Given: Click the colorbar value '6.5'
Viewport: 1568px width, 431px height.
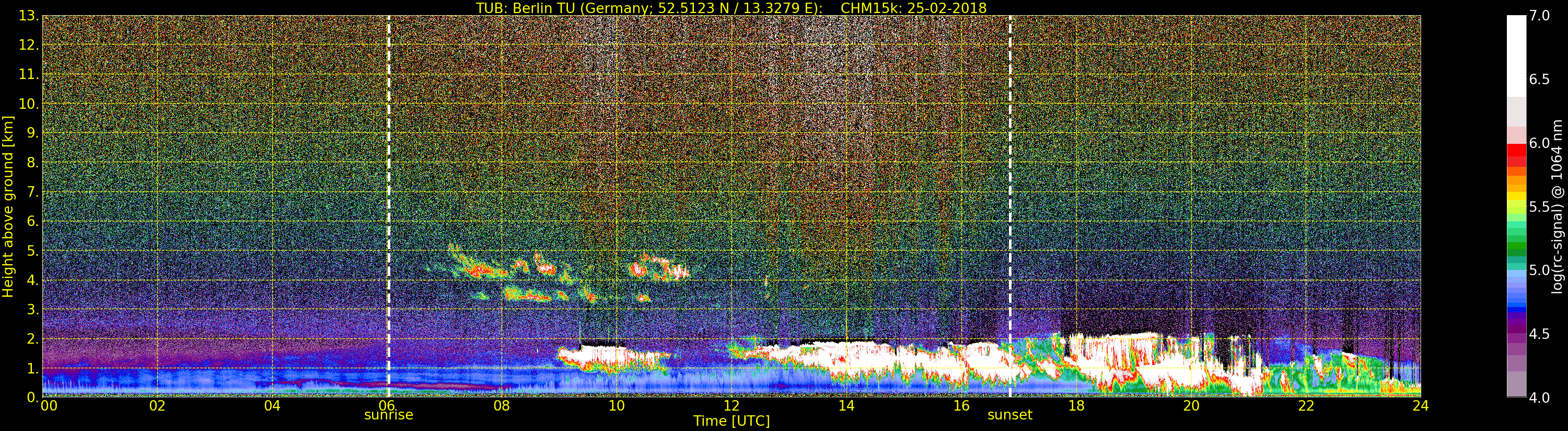Looking at the screenshot, I should [x=1539, y=80].
